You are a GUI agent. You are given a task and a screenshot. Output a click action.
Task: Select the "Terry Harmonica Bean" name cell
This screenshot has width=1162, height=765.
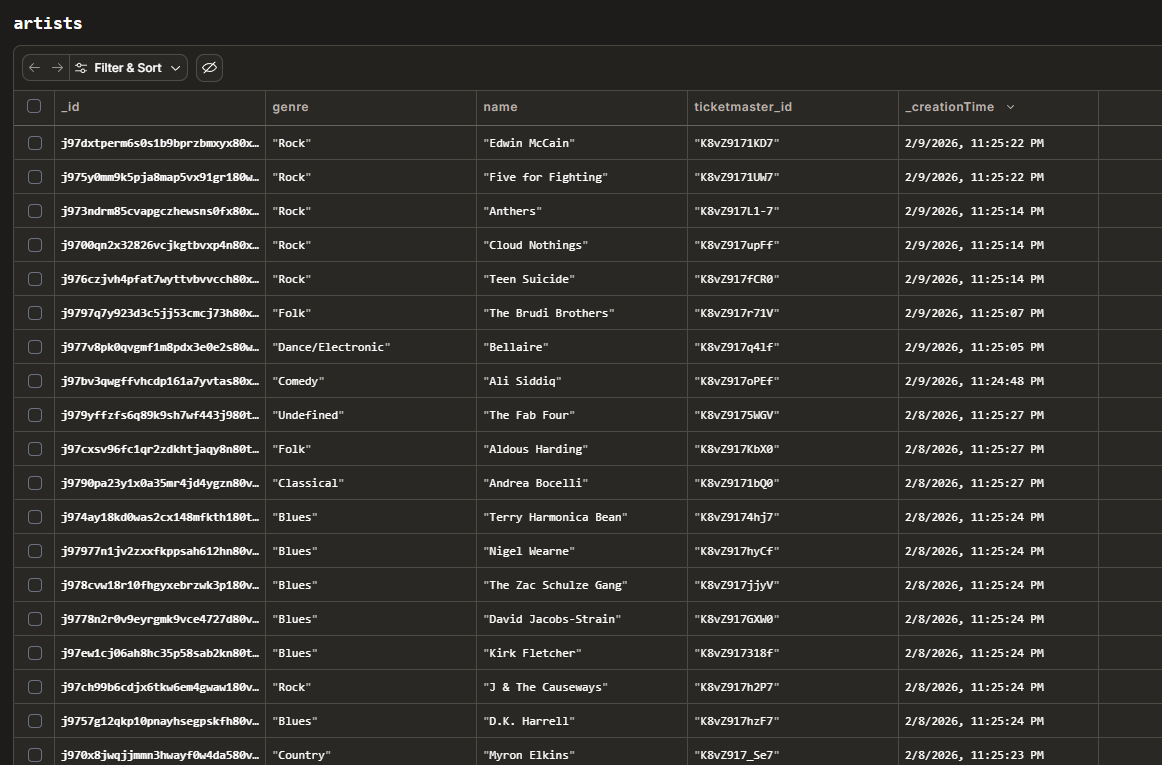pos(582,517)
